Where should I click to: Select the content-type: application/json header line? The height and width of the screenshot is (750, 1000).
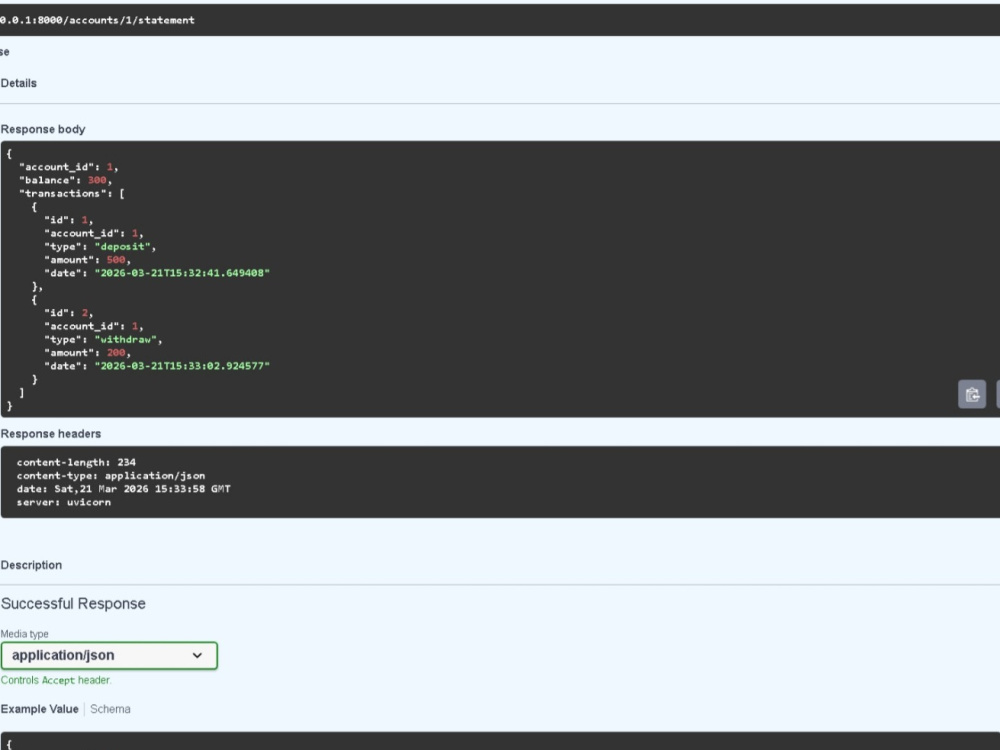[x=111, y=476]
